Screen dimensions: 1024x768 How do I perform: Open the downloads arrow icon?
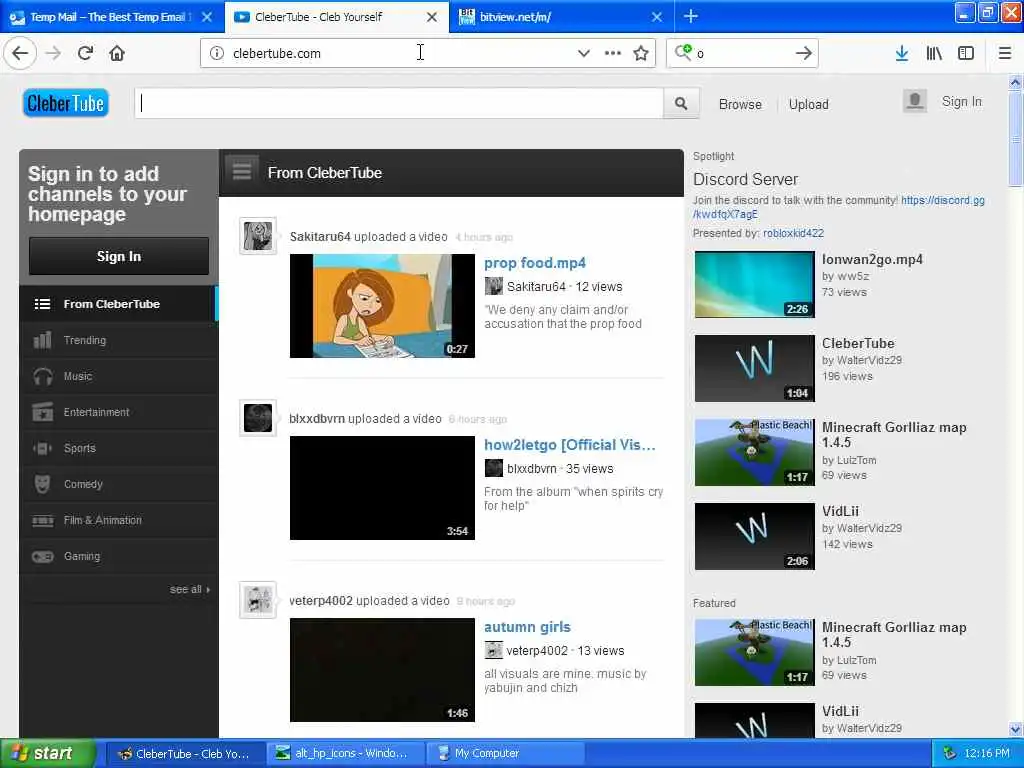click(902, 53)
